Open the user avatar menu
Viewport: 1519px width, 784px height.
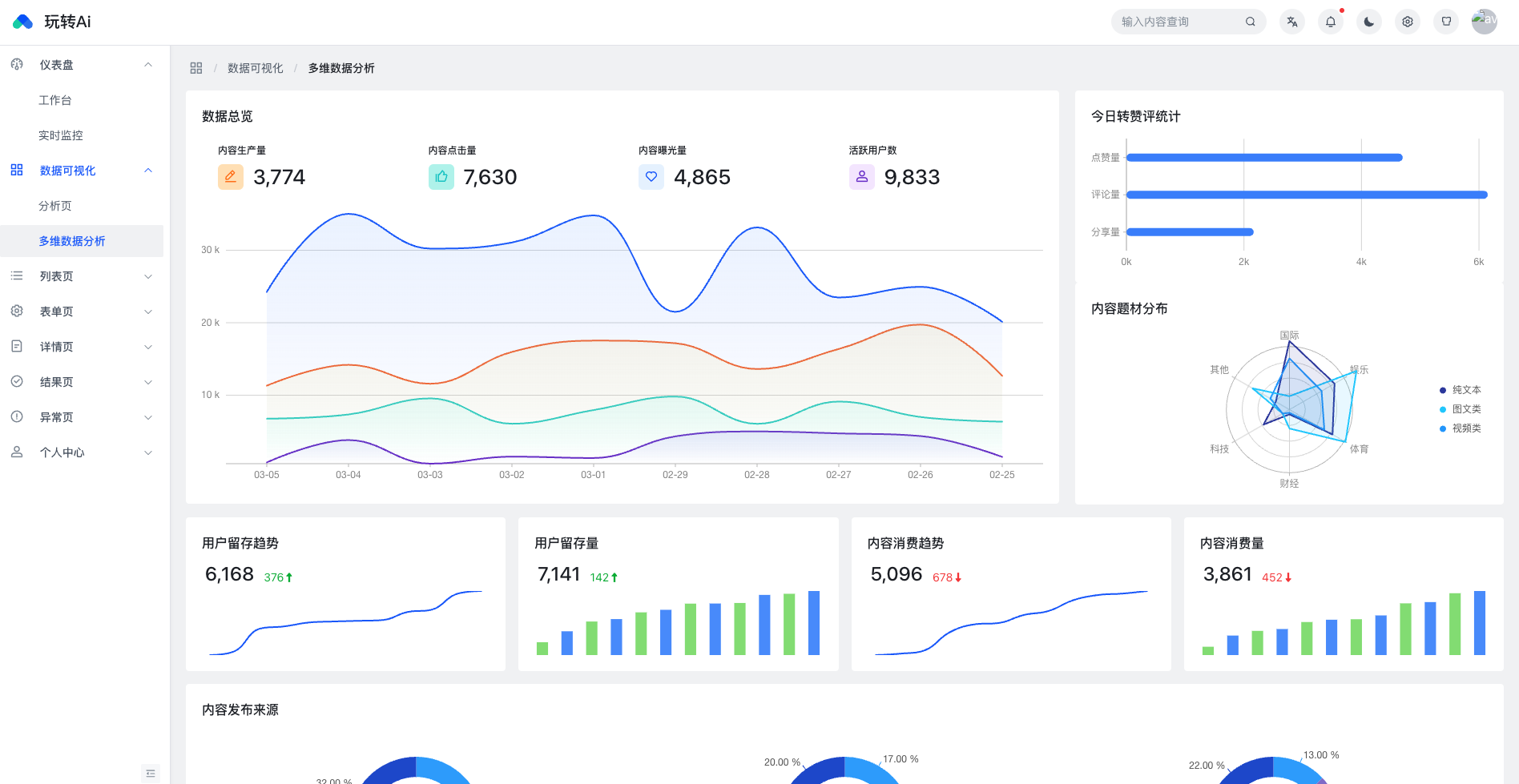[1485, 22]
